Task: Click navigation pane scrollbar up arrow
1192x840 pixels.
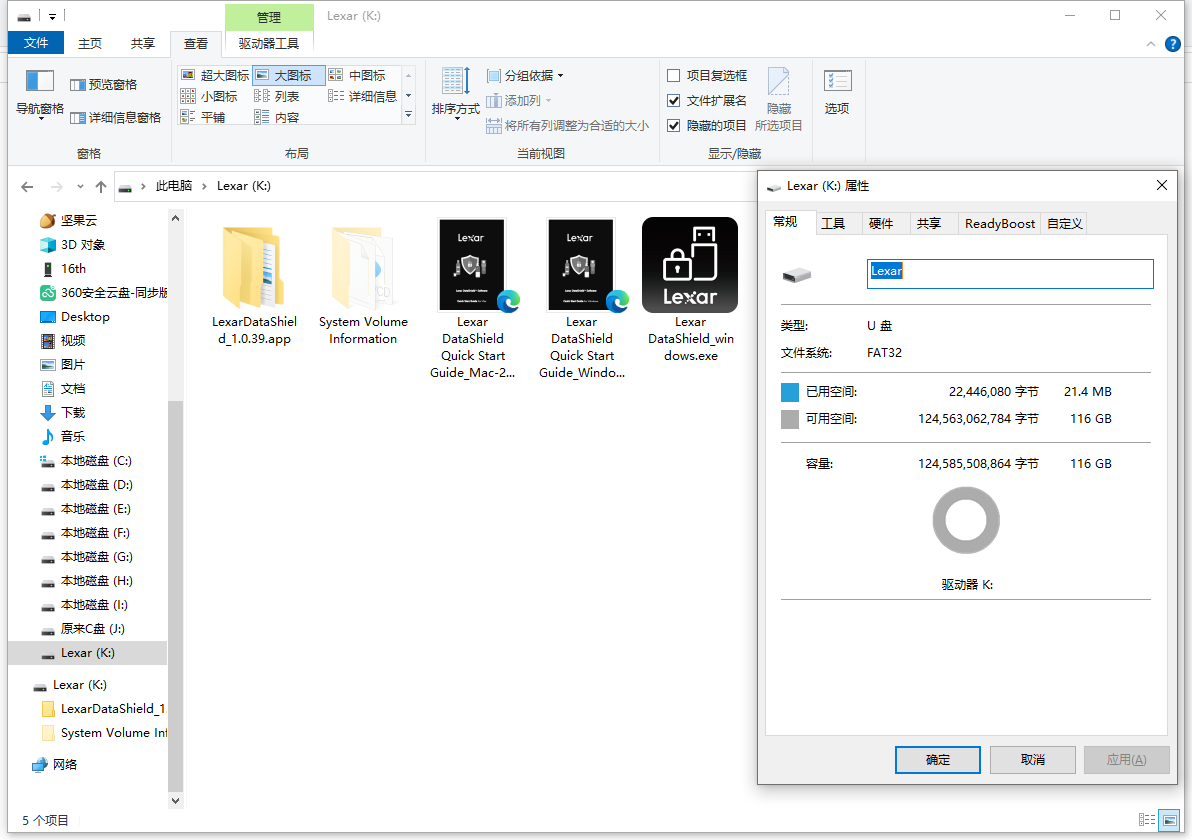Action: click(x=176, y=218)
